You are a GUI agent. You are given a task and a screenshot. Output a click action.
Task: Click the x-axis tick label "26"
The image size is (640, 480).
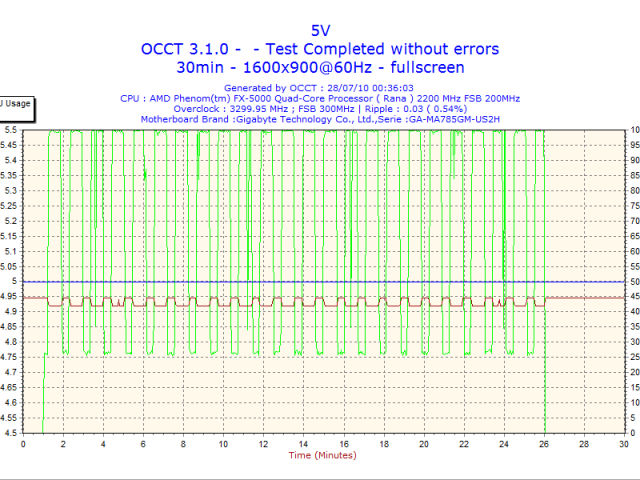pos(544,444)
